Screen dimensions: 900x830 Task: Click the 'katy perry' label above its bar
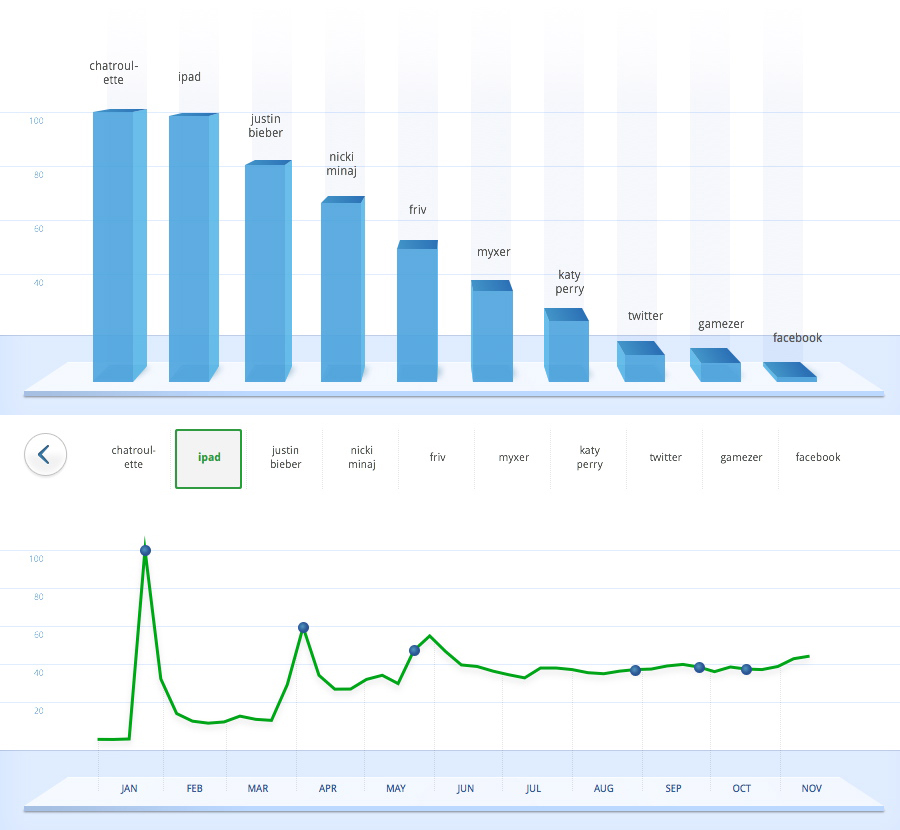click(x=569, y=282)
